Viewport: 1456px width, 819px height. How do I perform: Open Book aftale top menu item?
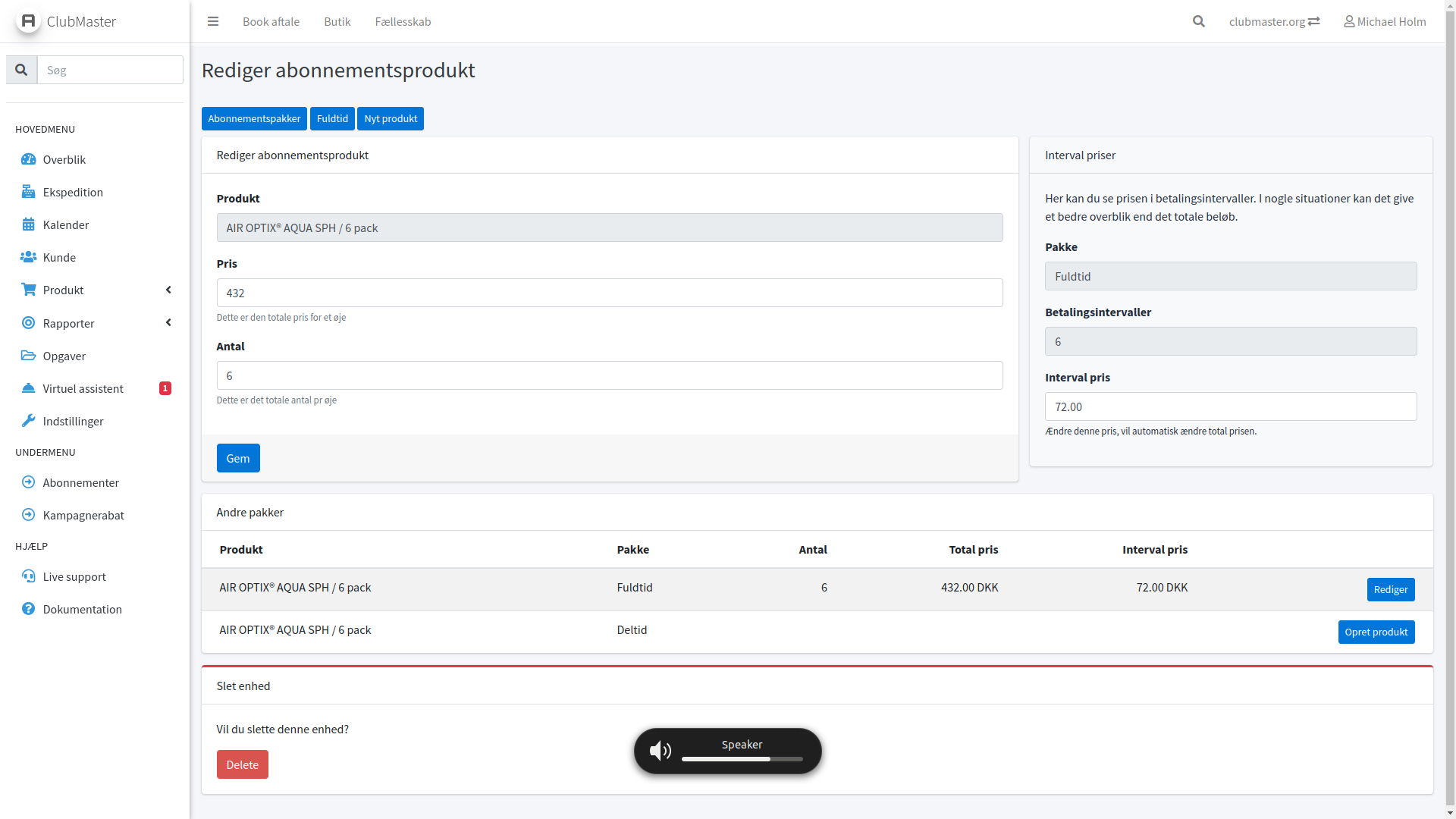(271, 21)
